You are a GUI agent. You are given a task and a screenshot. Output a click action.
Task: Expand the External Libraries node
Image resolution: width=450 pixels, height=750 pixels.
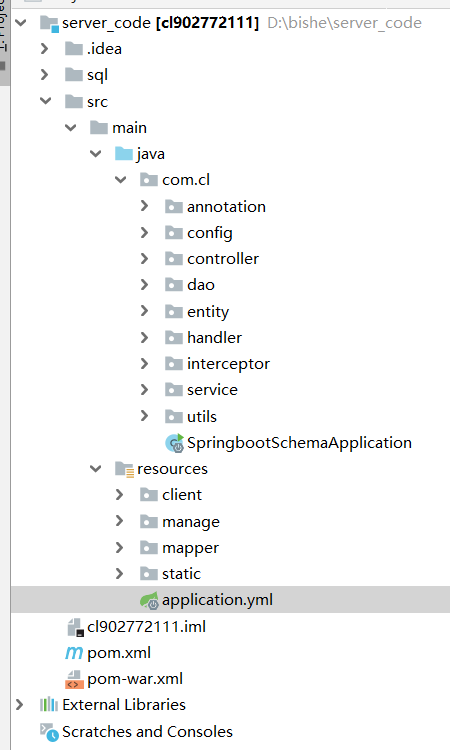[x=19, y=705]
